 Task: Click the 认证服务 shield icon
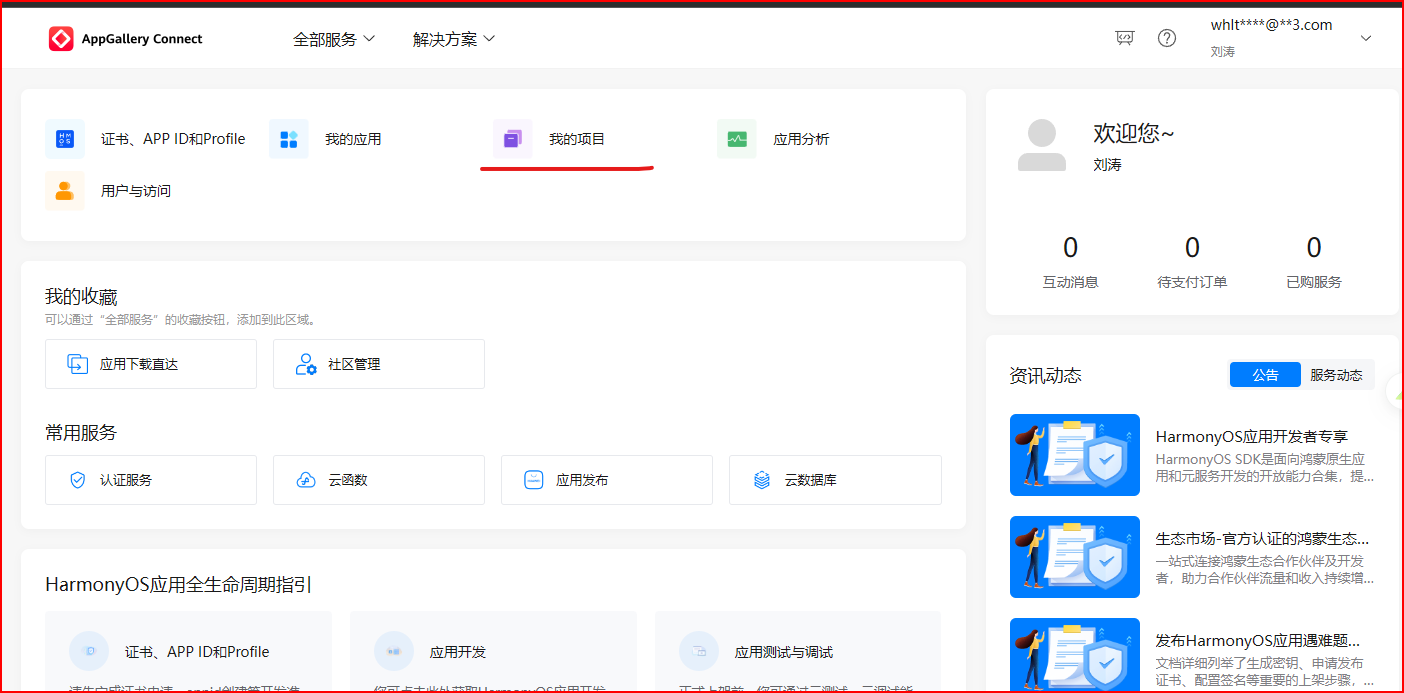(x=78, y=480)
